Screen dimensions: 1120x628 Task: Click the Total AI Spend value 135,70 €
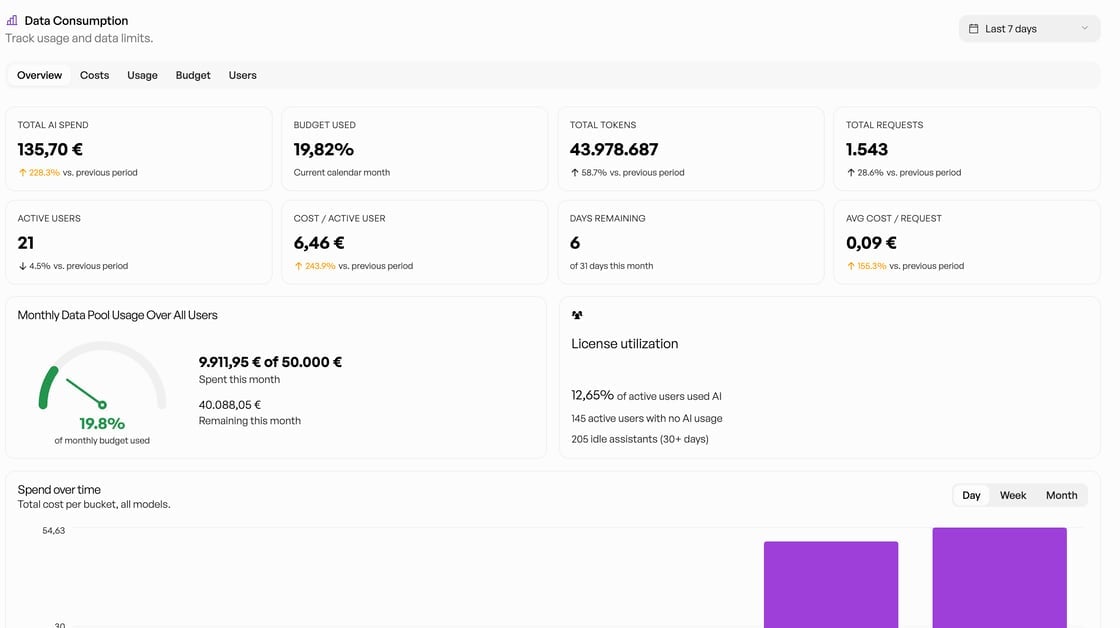click(x=50, y=149)
